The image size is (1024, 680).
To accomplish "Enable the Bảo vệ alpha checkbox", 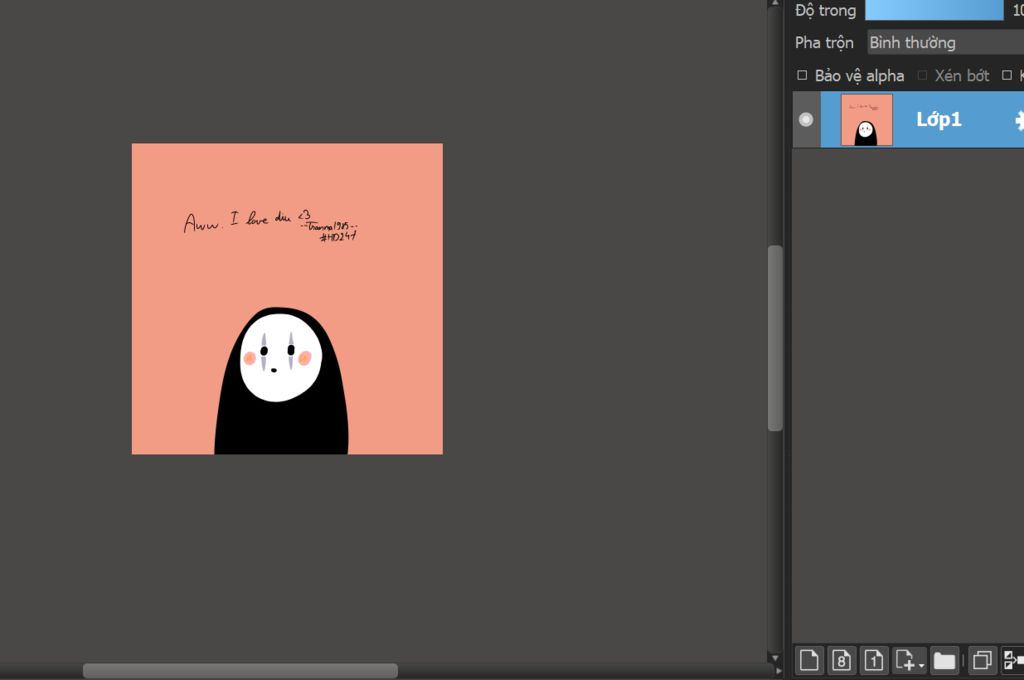I will click(x=802, y=75).
